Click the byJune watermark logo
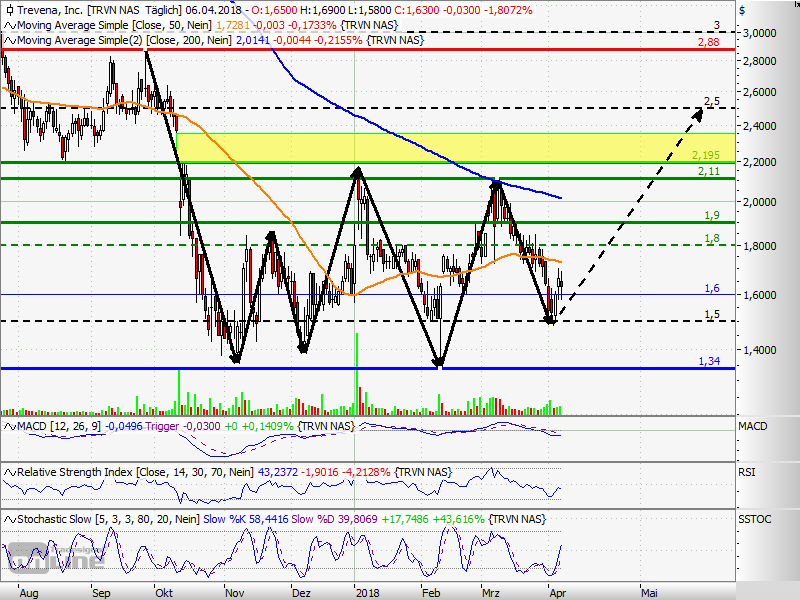 point(45,562)
